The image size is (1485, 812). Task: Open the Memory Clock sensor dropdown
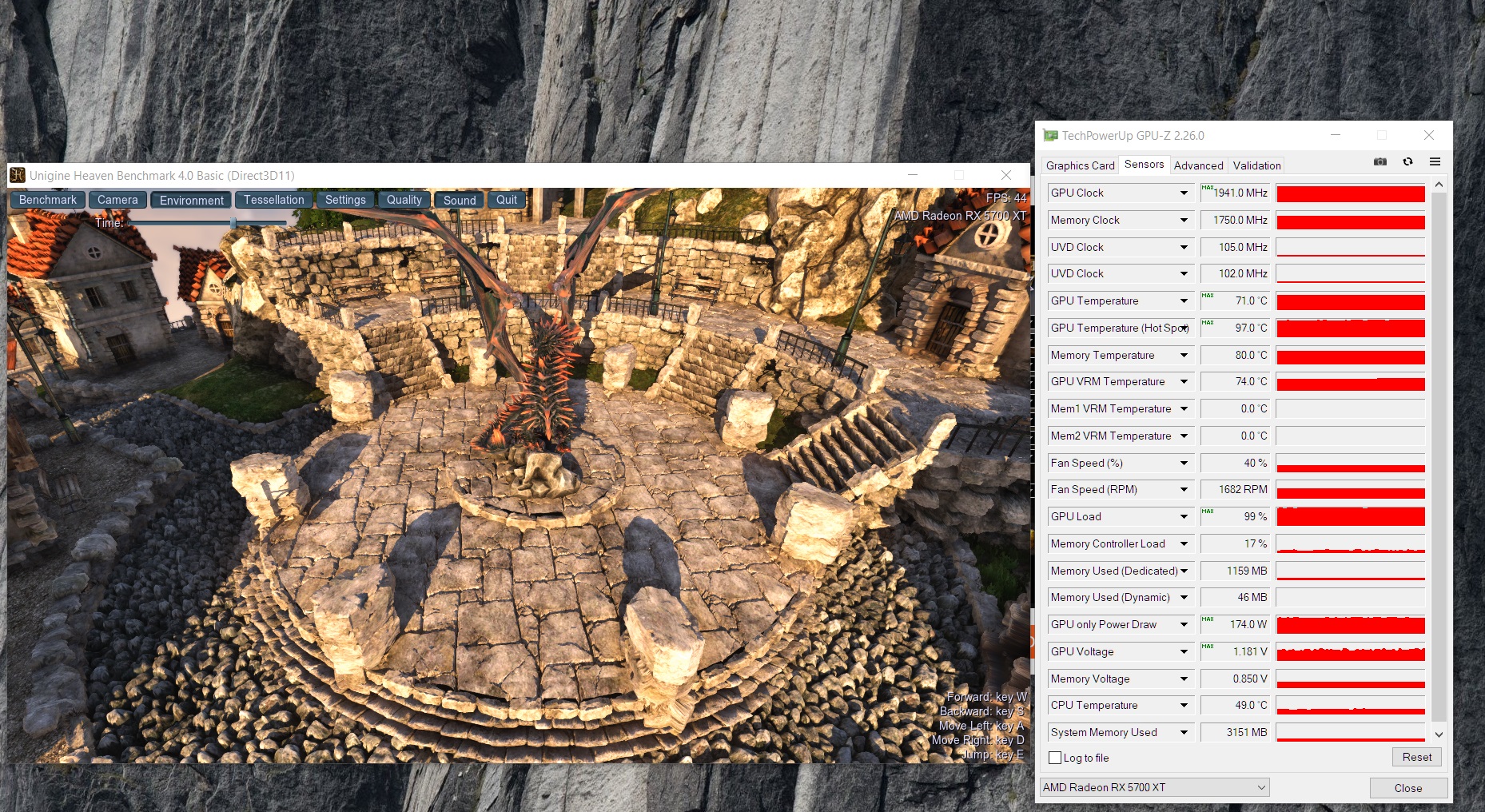pyautogui.click(x=1184, y=220)
